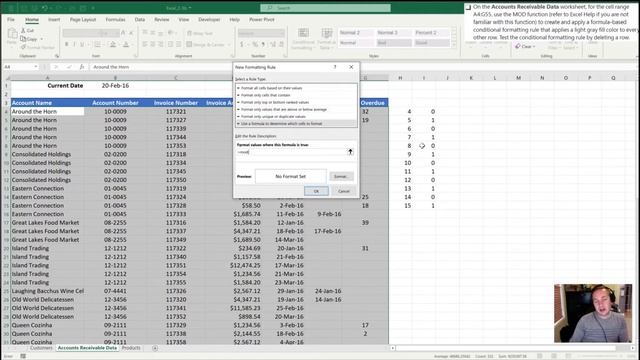This screenshot has height=360, width=640.
Task: Apply the Fill Color bucket
Action: tap(113, 44)
